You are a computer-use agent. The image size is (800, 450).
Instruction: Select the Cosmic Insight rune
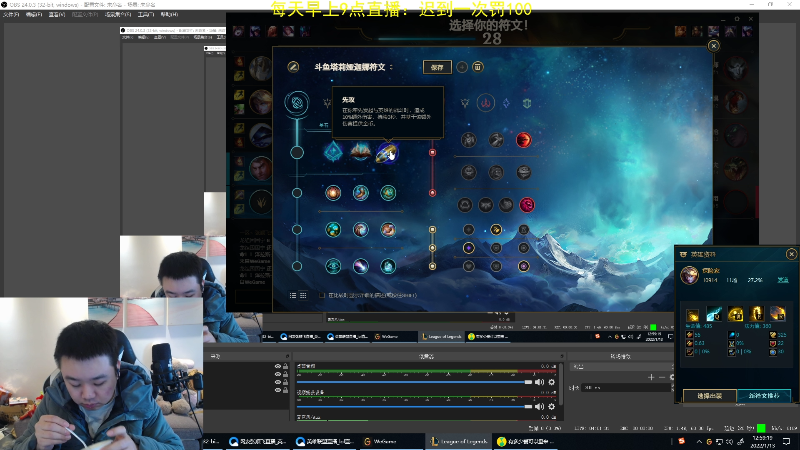(333, 266)
